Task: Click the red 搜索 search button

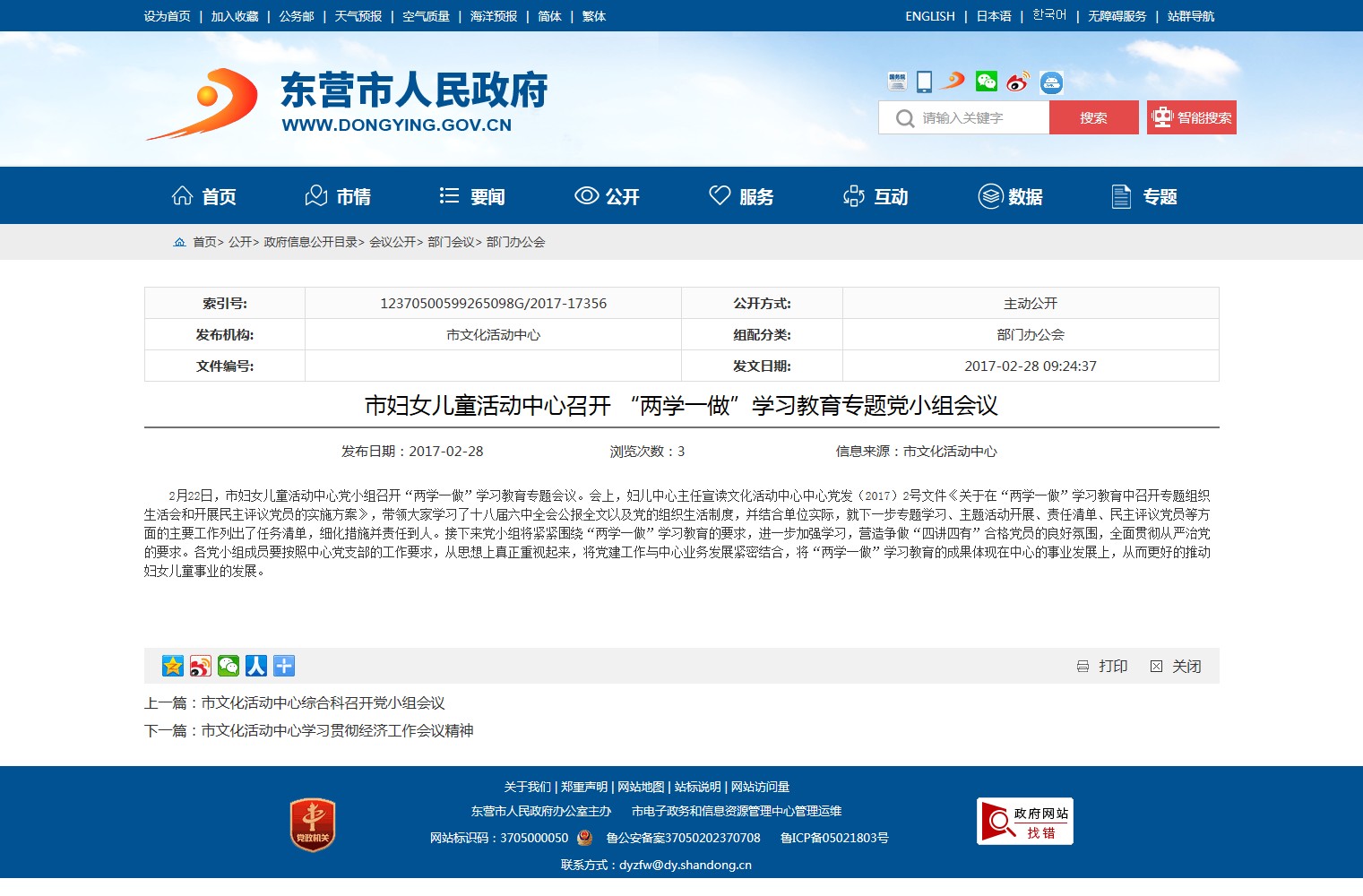Action: point(1093,117)
